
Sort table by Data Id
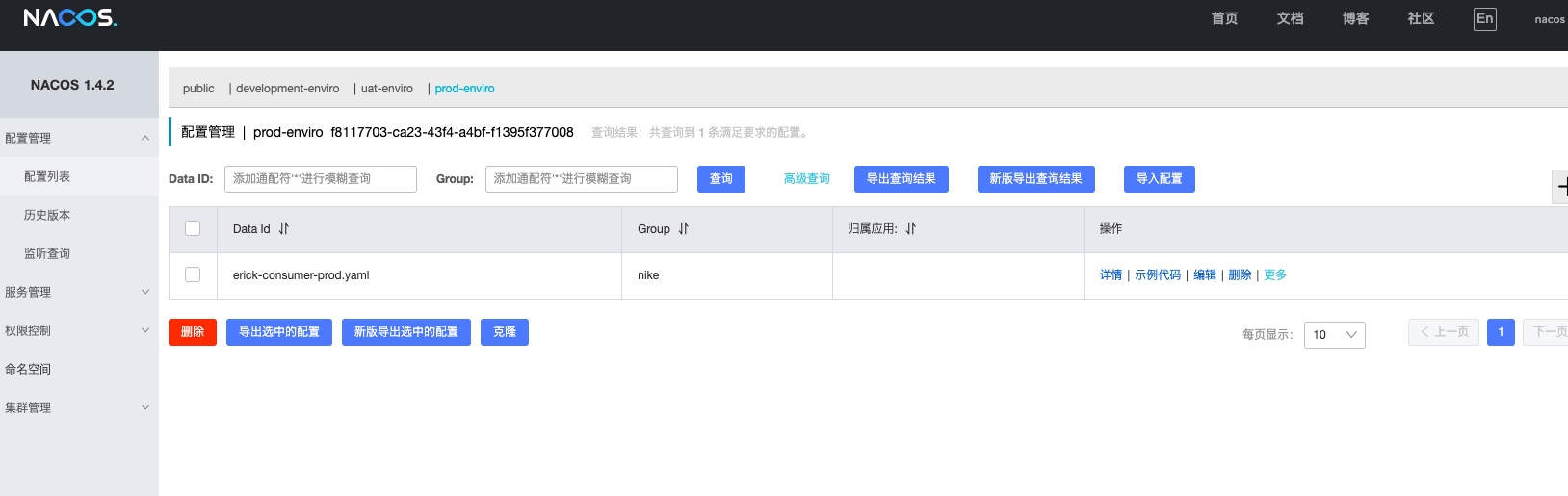(x=284, y=229)
